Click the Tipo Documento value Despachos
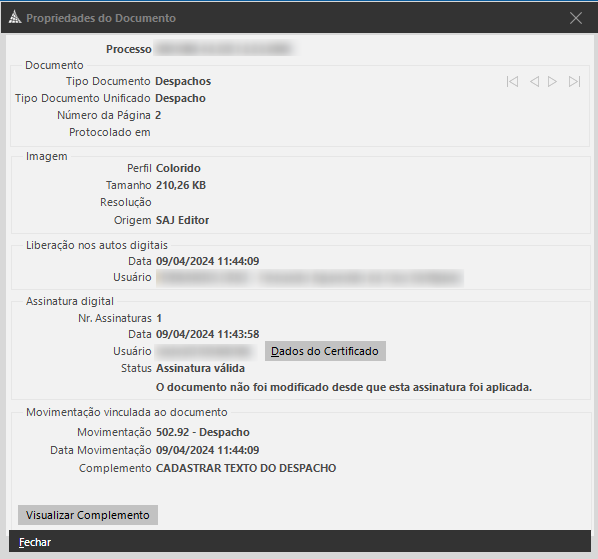The width and height of the screenshot is (598, 559). [x=183, y=81]
